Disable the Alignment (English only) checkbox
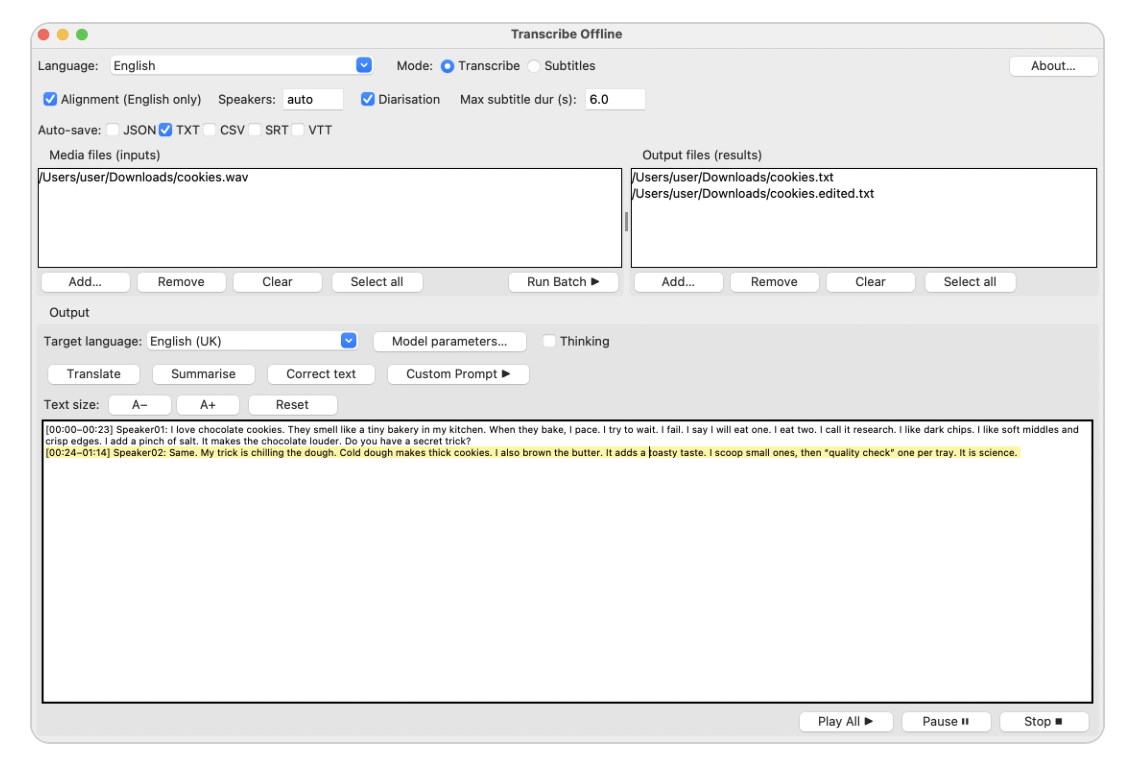The image size is (1132, 774). click(x=51, y=99)
